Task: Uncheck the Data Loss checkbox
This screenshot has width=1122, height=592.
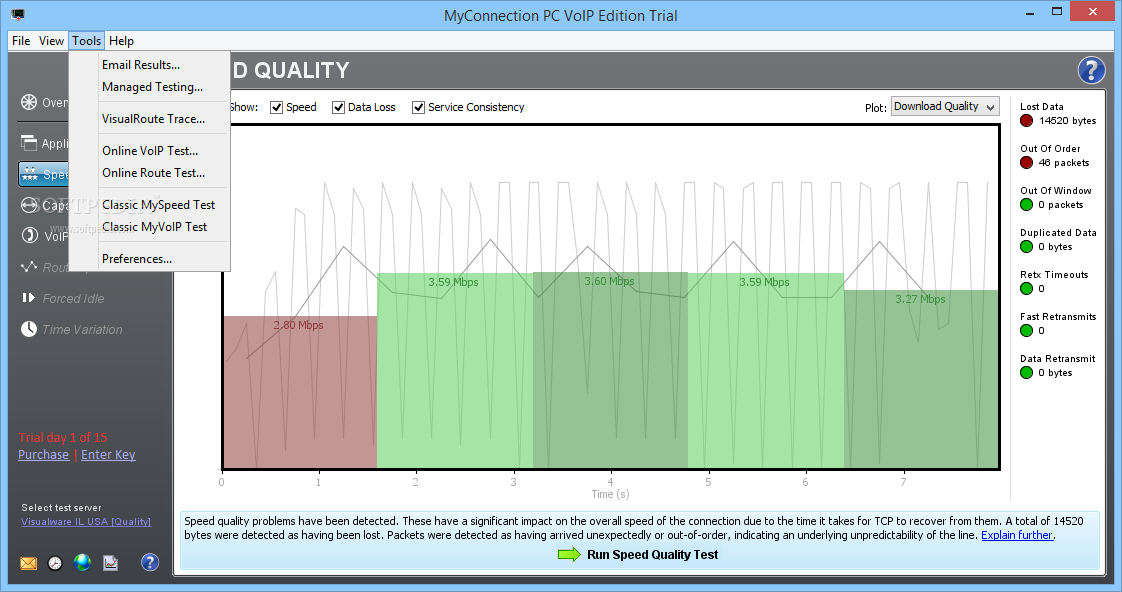Action: 338,107
